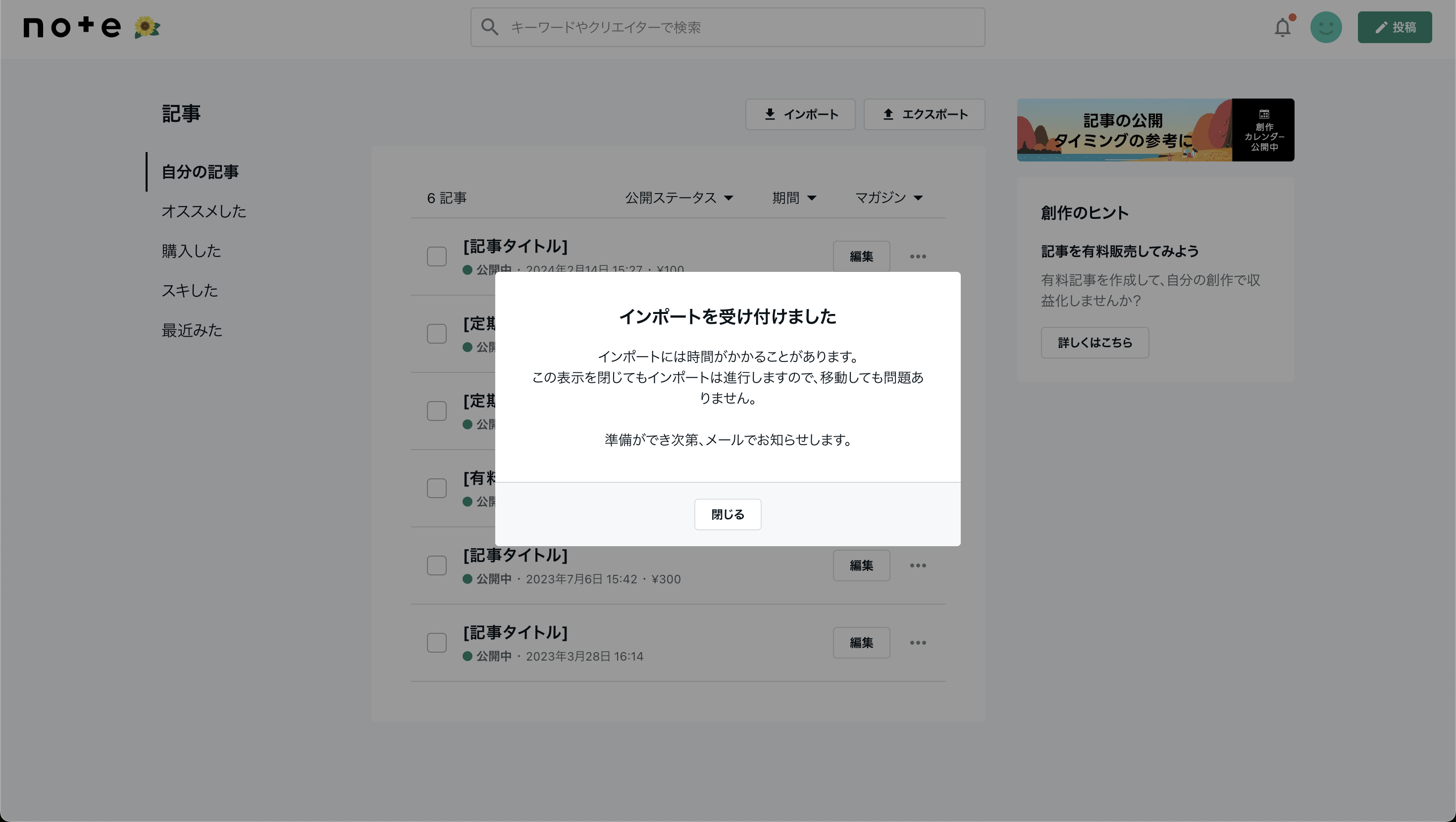The image size is (1456, 822).
Task: Click the 詳しくはこちら button
Action: pos(1094,343)
